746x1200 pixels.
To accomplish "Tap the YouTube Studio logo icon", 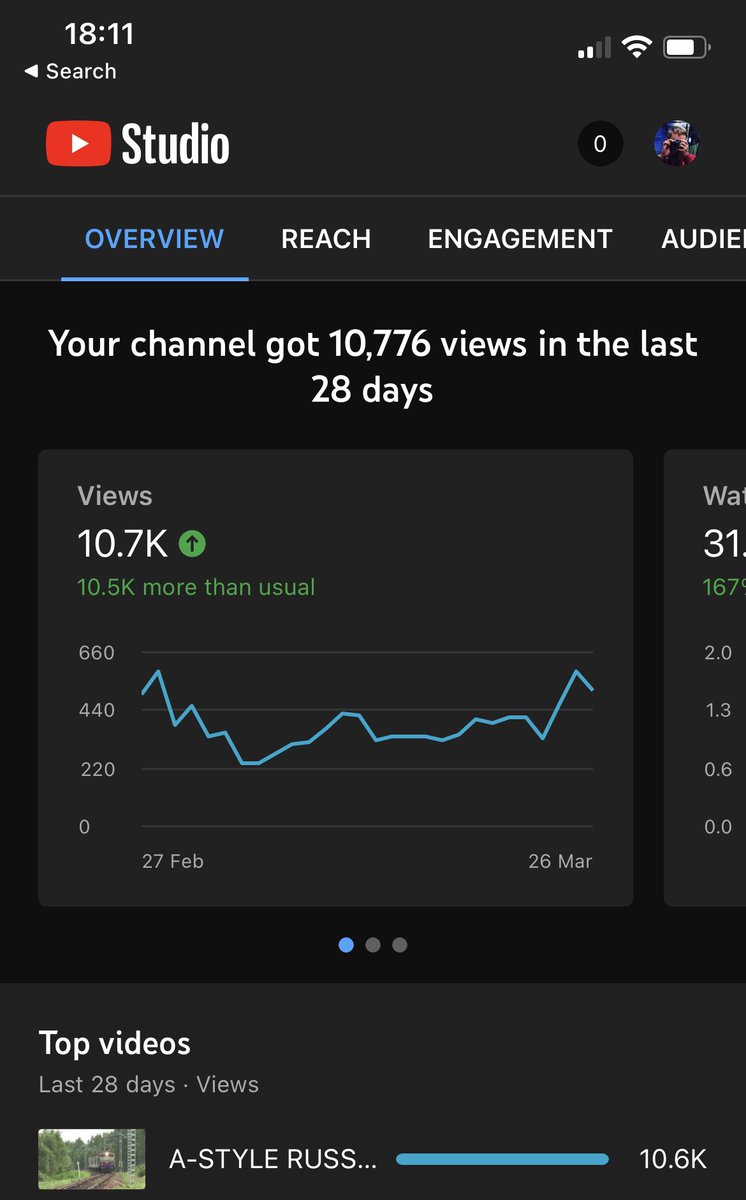I will 78,144.
